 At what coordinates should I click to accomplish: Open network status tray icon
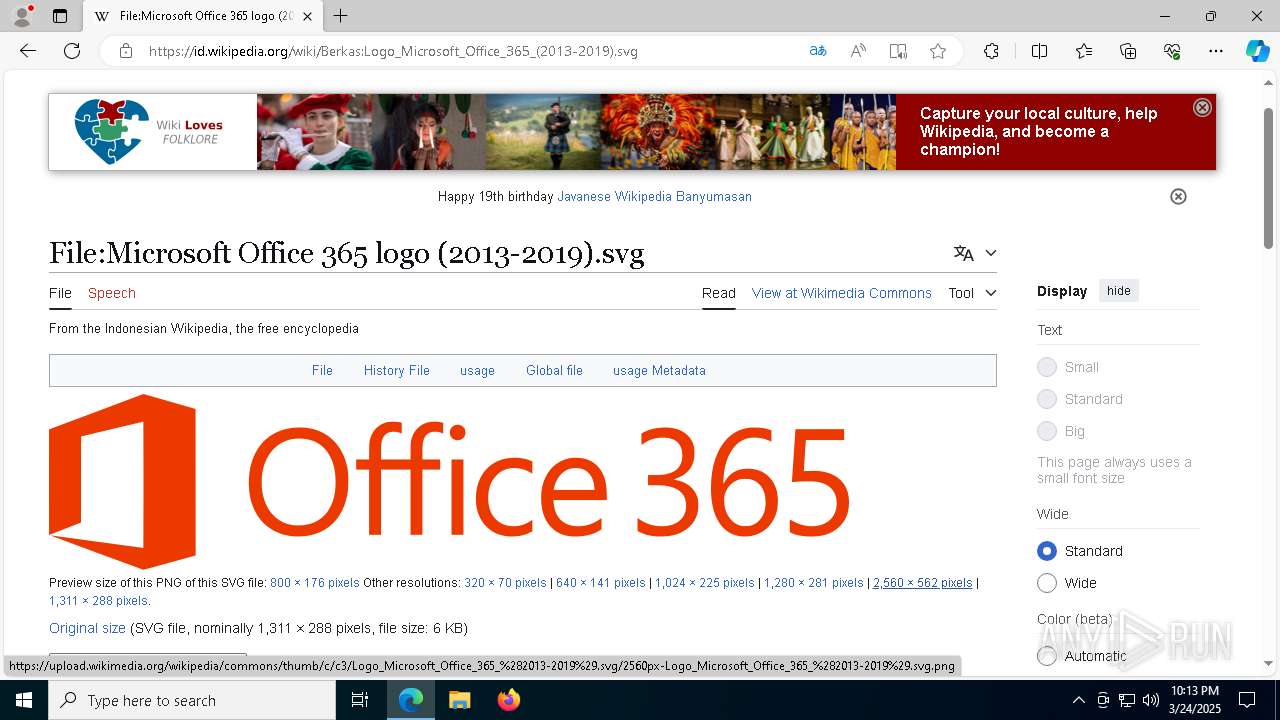tap(1127, 700)
